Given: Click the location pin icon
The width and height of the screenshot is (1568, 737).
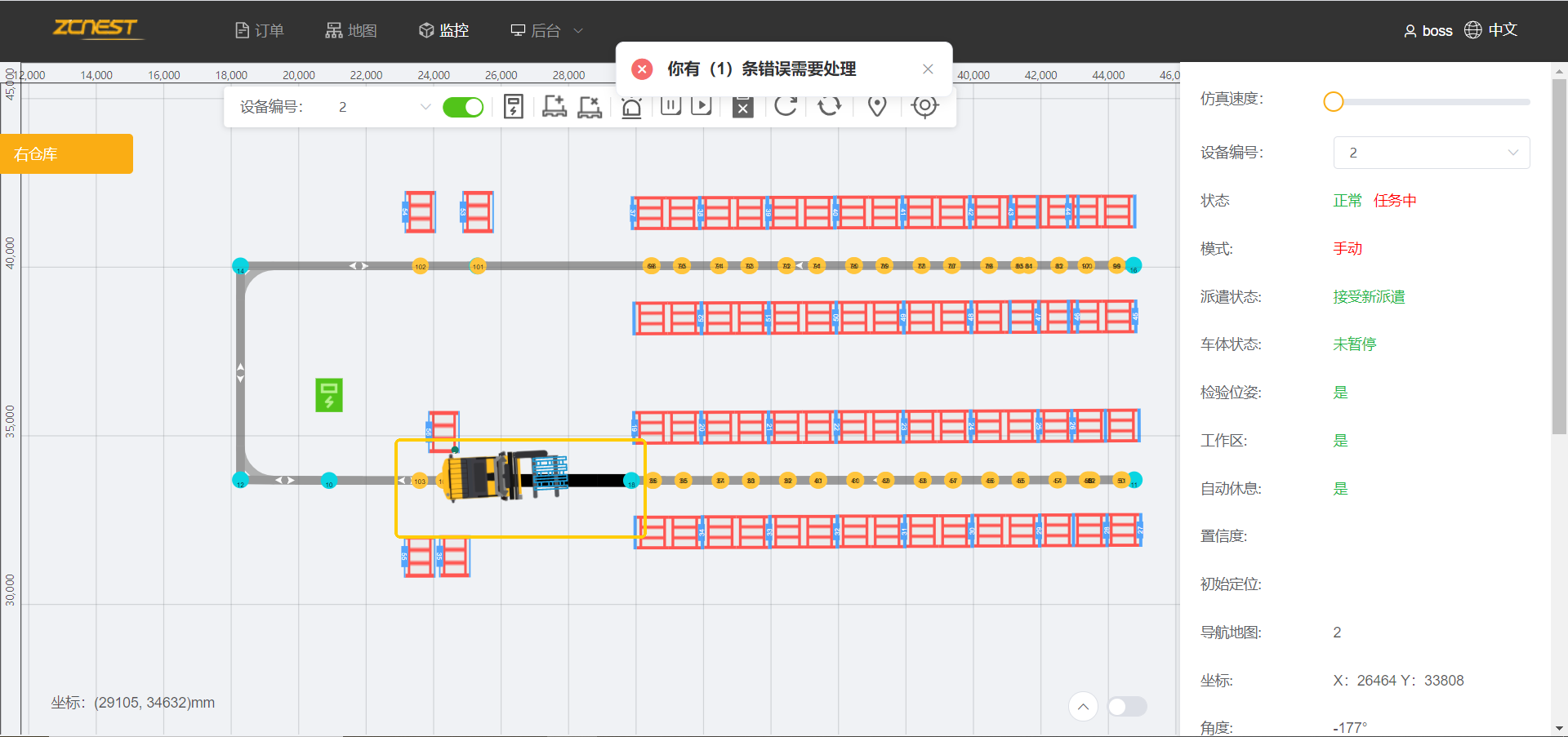Looking at the screenshot, I should coord(877,106).
